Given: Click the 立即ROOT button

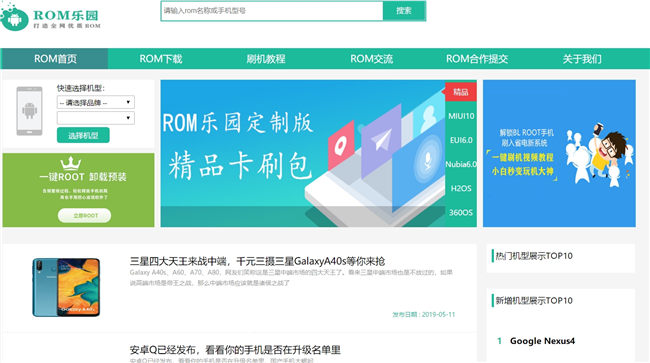Looking at the screenshot, I should (85, 215).
